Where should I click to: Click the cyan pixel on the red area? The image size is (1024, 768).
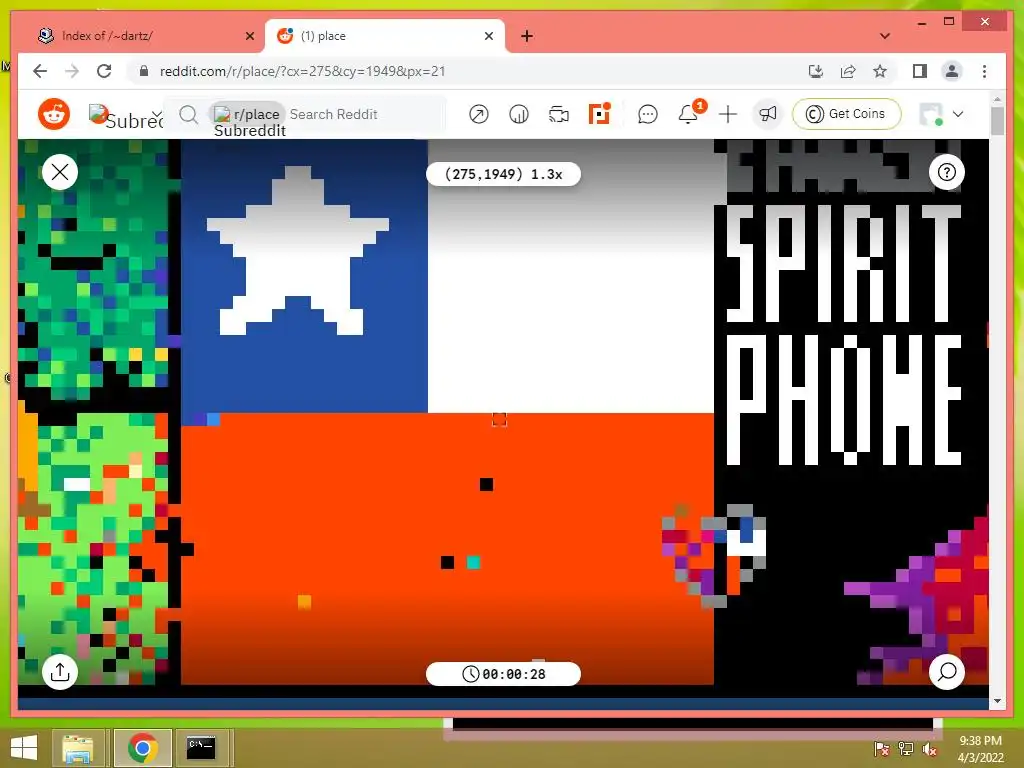(x=473, y=562)
